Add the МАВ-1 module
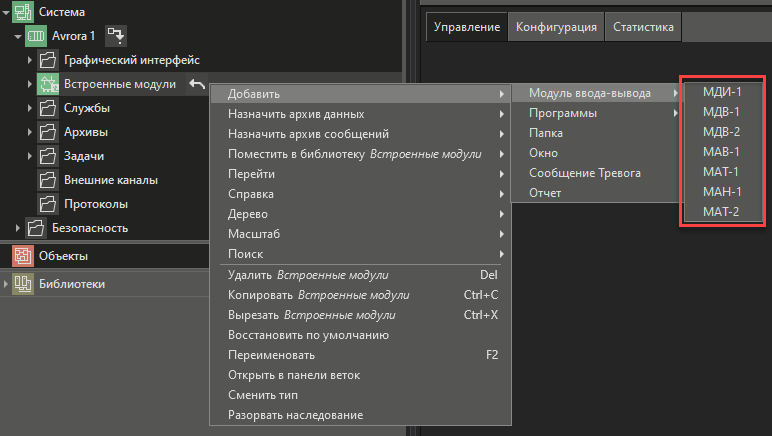The width and height of the screenshot is (772, 436). pos(723,152)
